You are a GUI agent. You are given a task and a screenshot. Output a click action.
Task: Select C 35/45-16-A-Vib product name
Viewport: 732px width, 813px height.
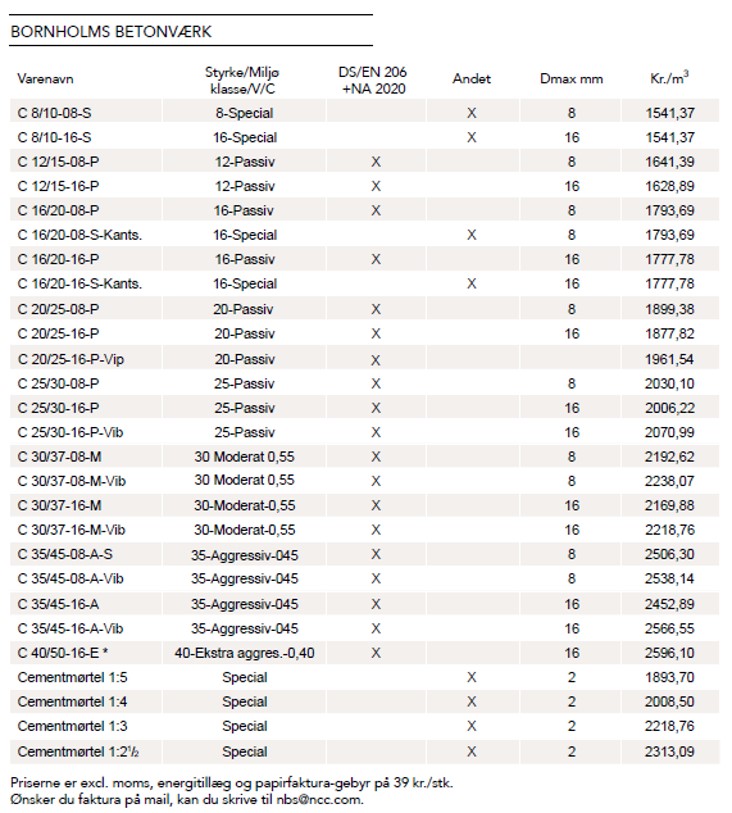tap(70, 628)
